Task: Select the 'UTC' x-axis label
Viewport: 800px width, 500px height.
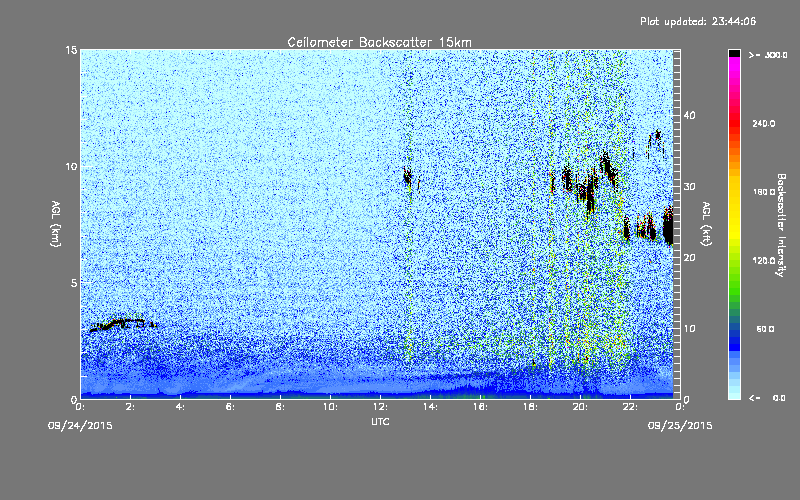Action: click(x=380, y=421)
